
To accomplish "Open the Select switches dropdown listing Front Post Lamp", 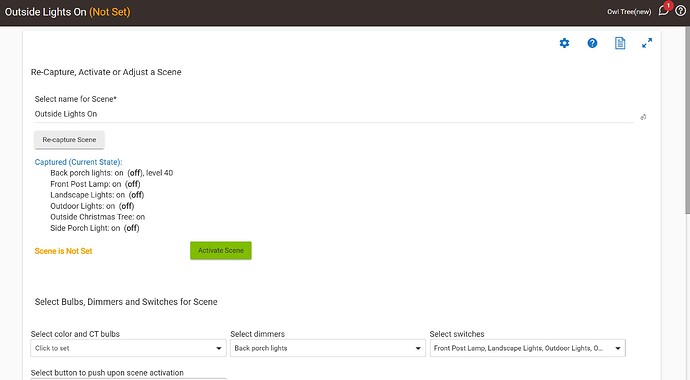I will pos(528,348).
